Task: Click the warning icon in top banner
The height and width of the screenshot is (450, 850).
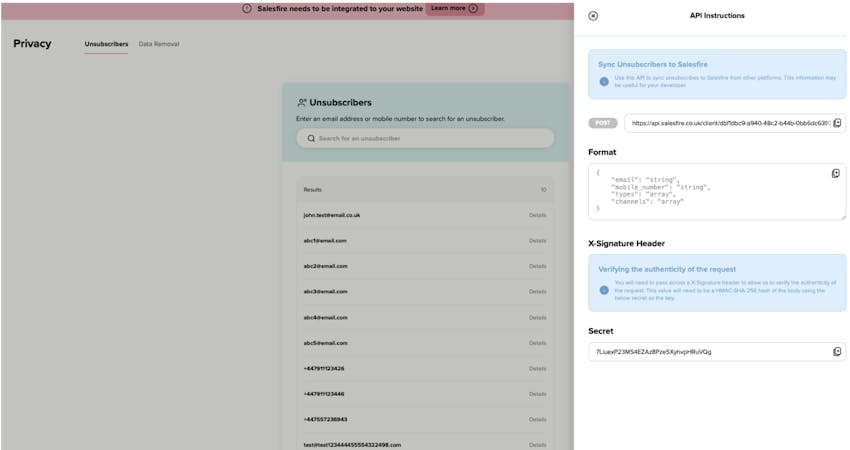Action: pos(247,9)
